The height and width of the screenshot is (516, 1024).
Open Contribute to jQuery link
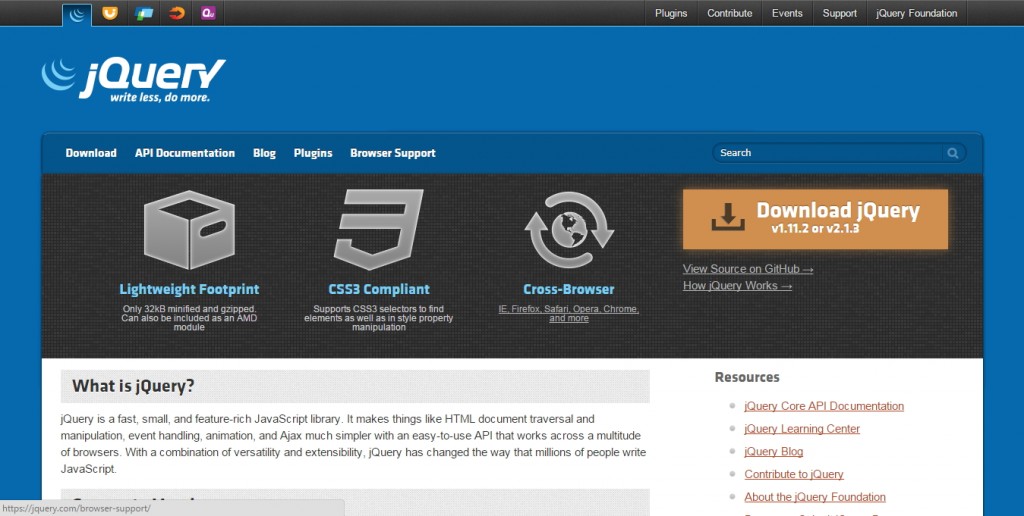(x=794, y=474)
